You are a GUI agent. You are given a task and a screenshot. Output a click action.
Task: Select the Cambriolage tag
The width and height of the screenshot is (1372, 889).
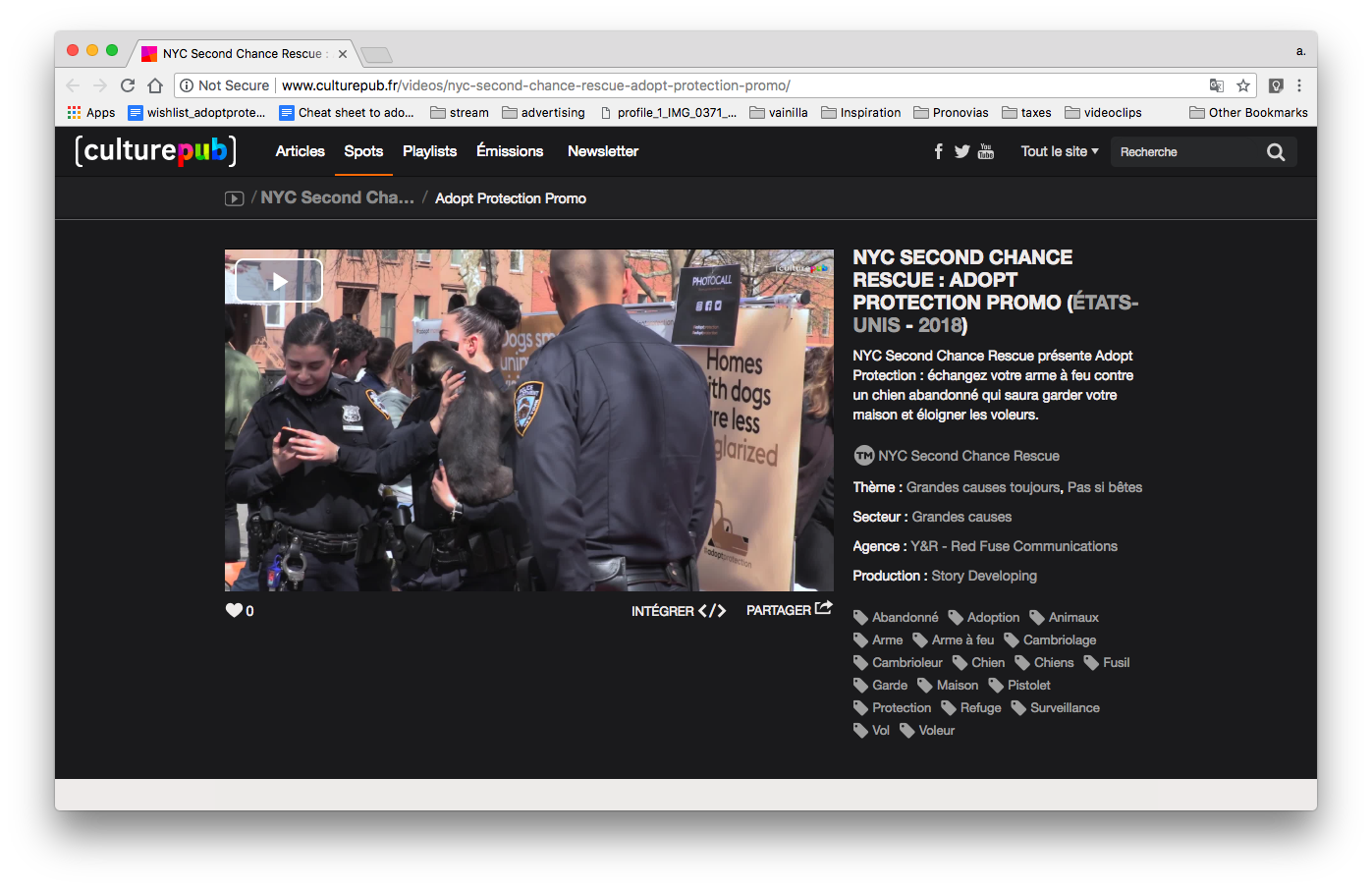click(x=1050, y=639)
